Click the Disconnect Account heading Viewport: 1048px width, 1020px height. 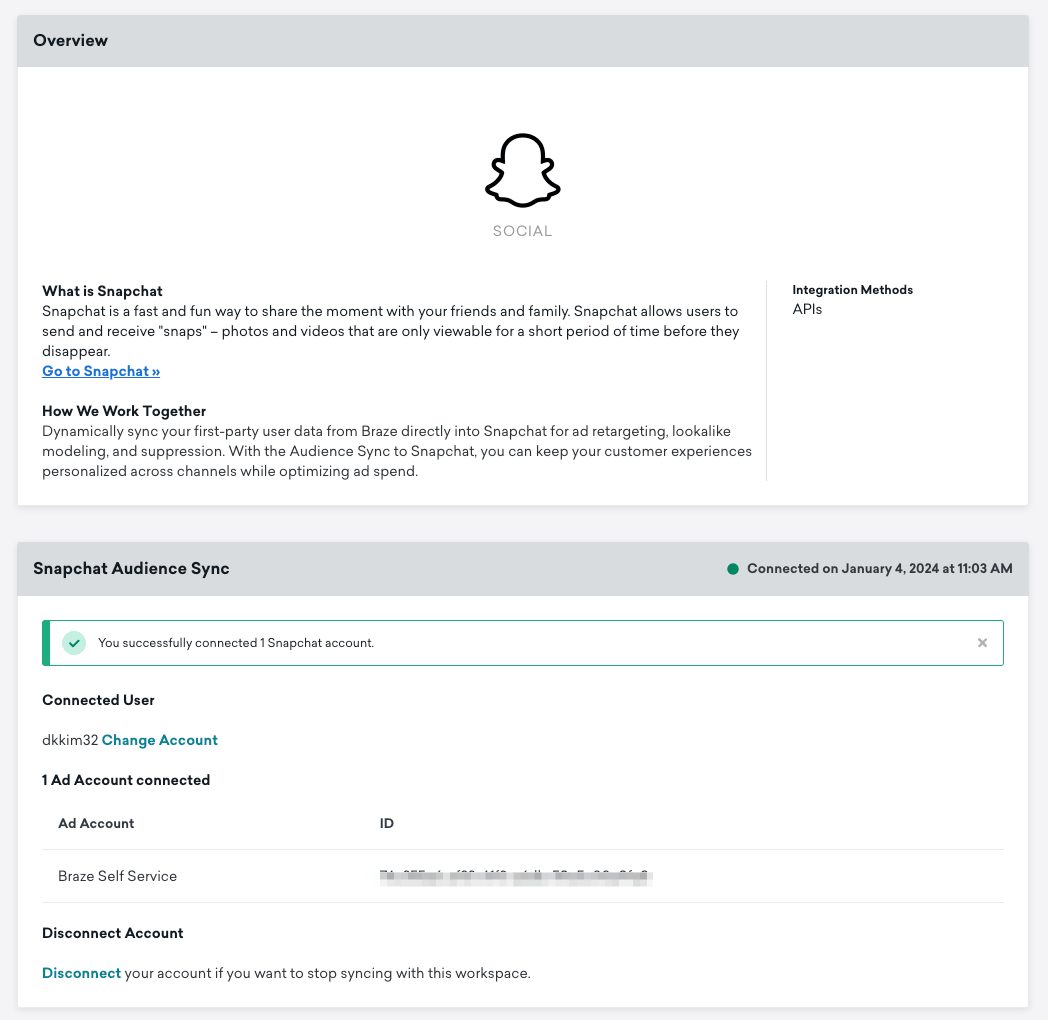coord(112,932)
